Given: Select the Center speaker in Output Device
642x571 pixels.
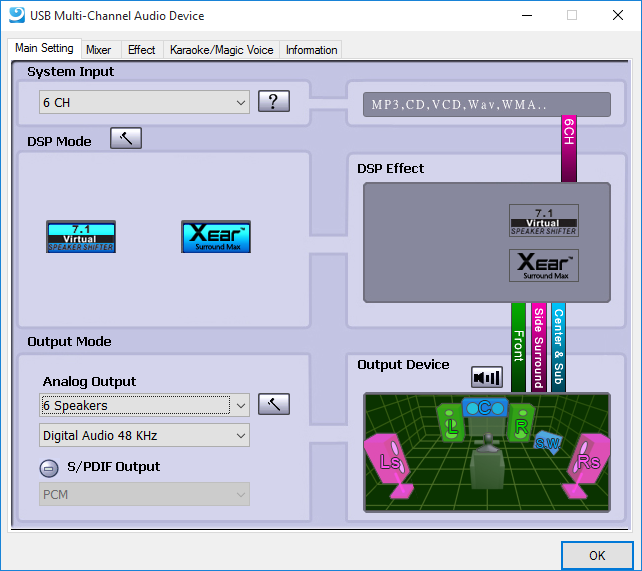Looking at the screenshot, I should point(484,408).
